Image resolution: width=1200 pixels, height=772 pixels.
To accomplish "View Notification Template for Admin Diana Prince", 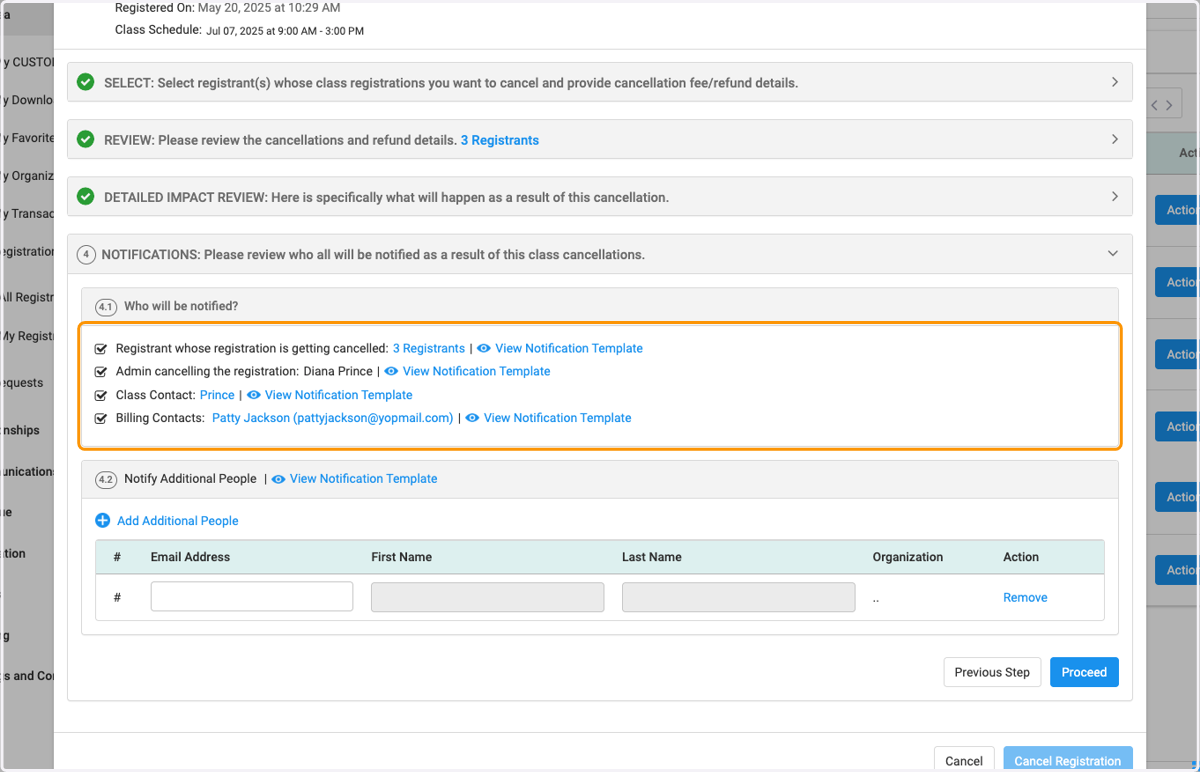I will click(x=476, y=371).
